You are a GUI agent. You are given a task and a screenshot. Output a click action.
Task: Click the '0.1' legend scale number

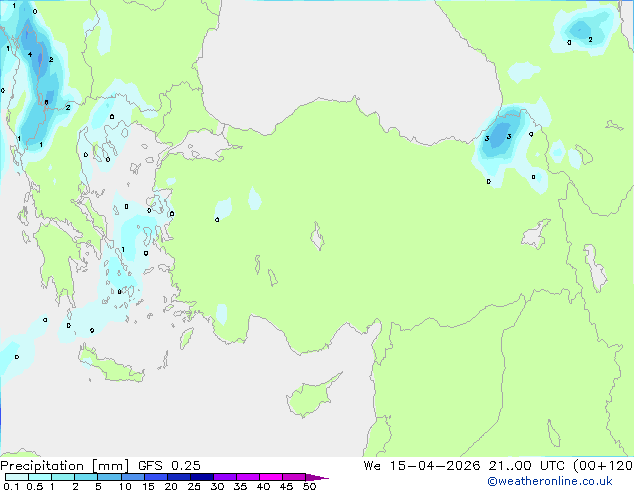click(11, 486)
